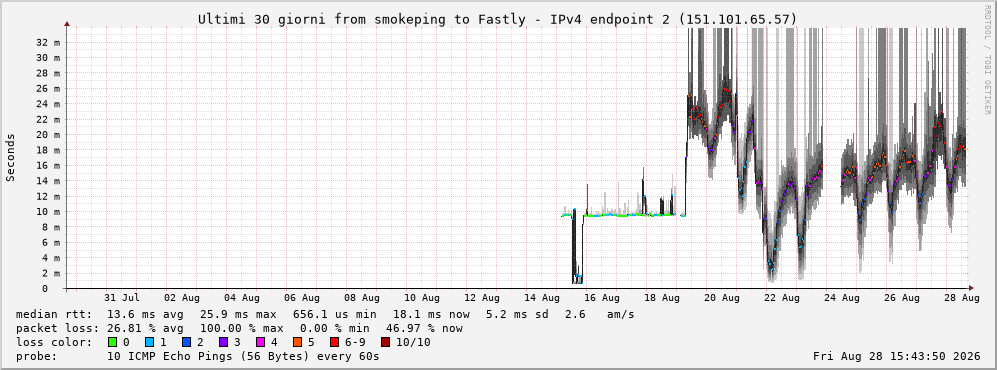Click the dark red 10/10 loss swatch

[385, 342]
